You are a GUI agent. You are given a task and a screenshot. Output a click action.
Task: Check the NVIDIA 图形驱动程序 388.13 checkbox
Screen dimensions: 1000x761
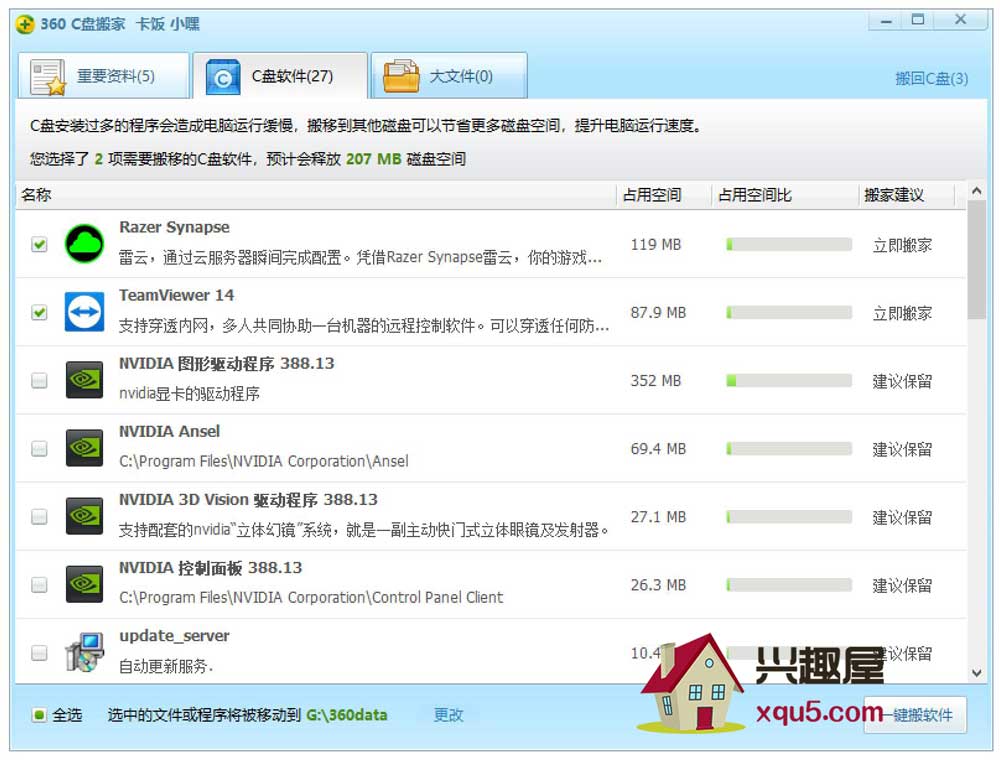[40, 381]
